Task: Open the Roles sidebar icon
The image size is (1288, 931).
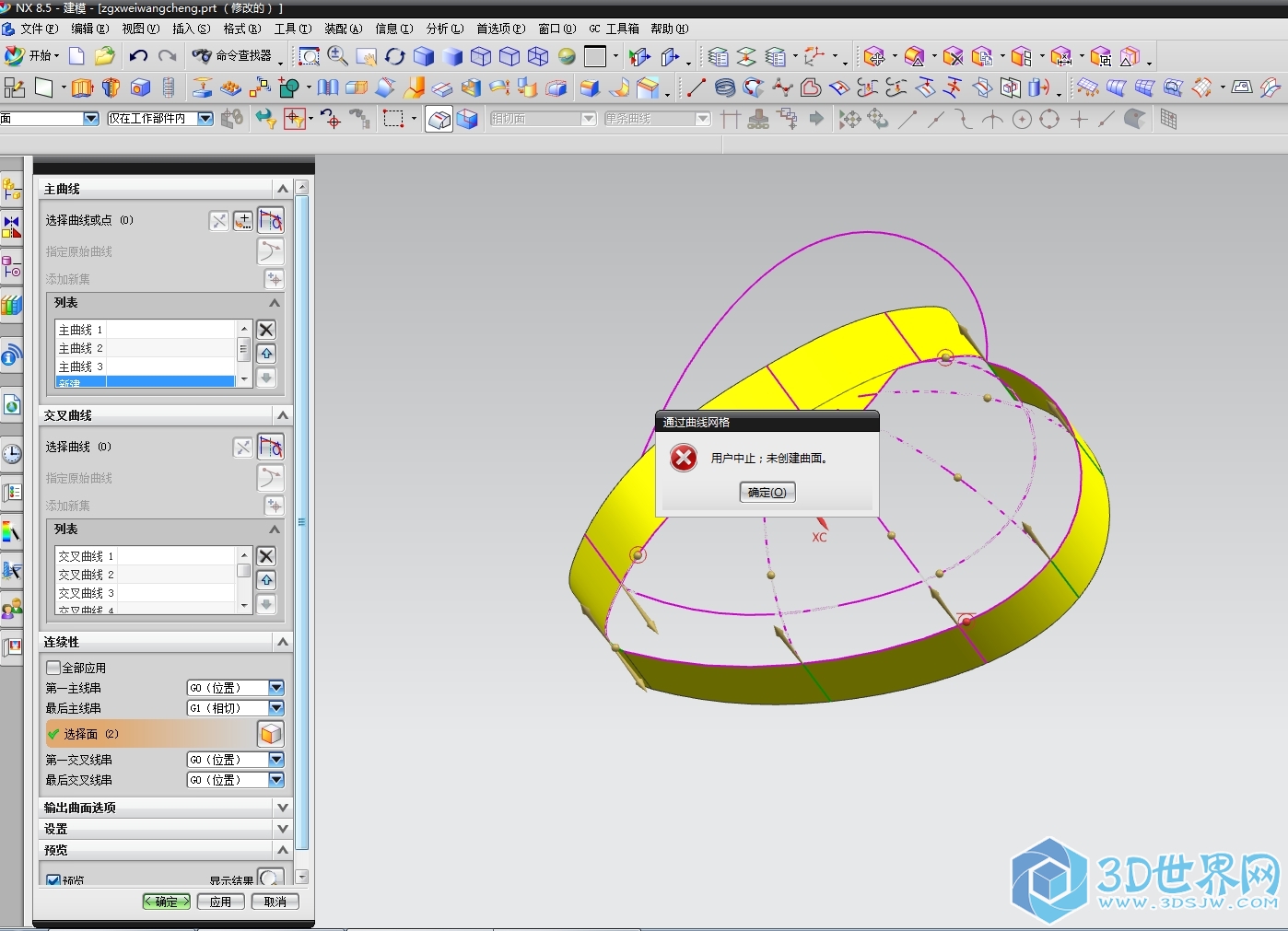Action: (x=11, y=609)
